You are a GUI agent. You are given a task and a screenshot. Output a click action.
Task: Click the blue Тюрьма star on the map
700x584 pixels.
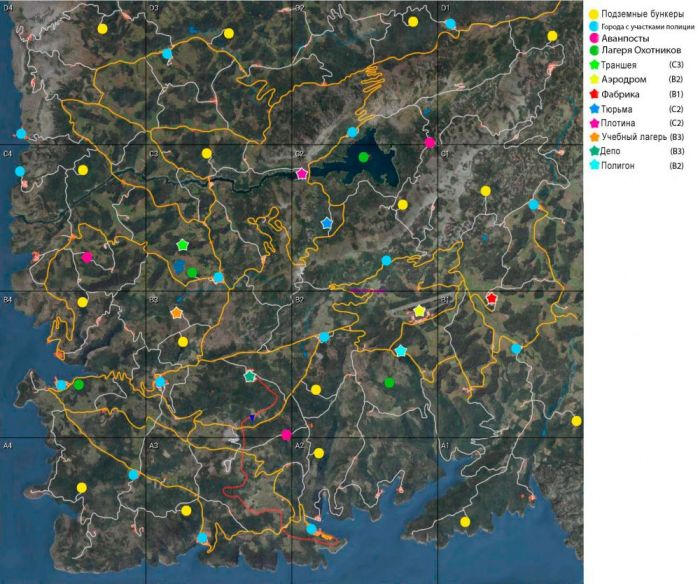tap(326, 222)
